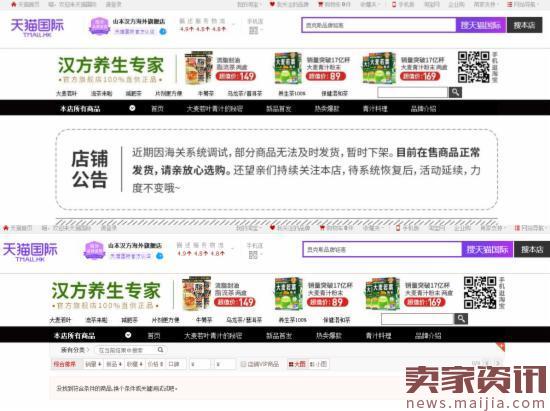Viewport: 550px width, 411px height.
Task: Open 牛蒡茶 category link in upper banner
Action: click(x=206, y=93)
